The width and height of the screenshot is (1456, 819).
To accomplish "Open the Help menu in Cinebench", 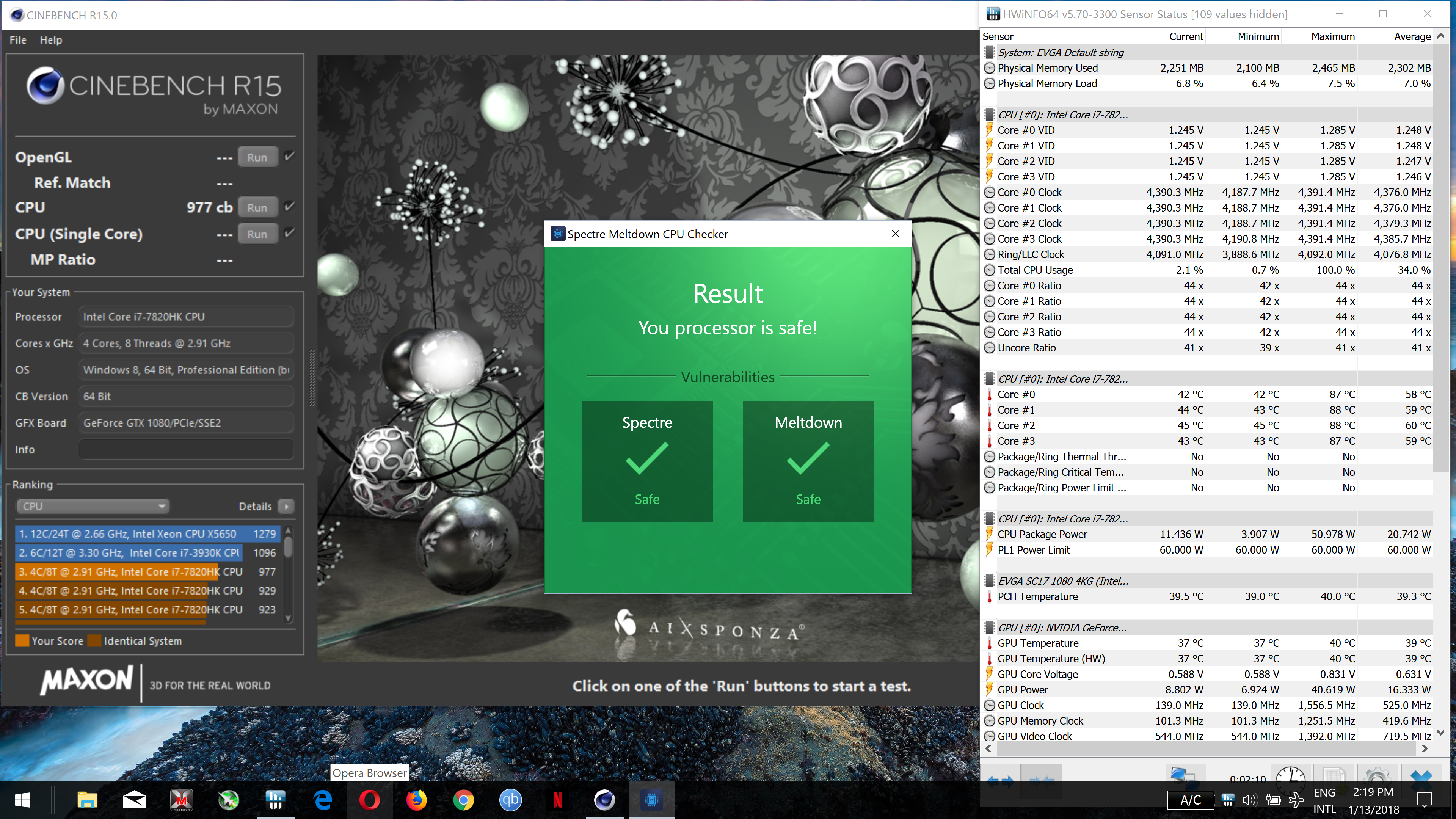I will (x=51, y=40).
